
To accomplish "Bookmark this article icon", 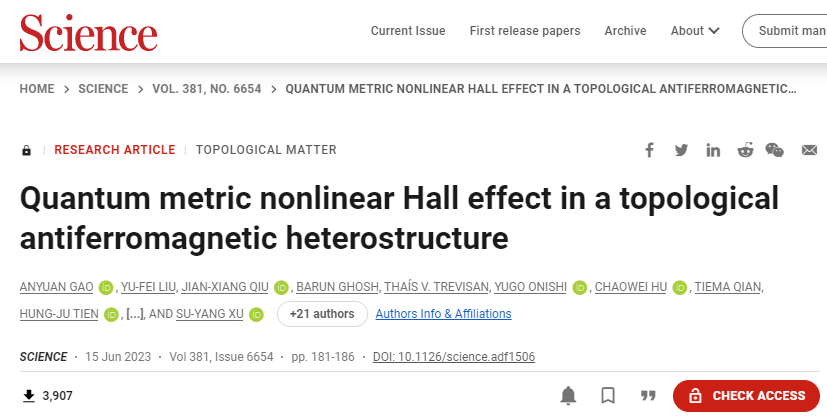I will [608, 395].
